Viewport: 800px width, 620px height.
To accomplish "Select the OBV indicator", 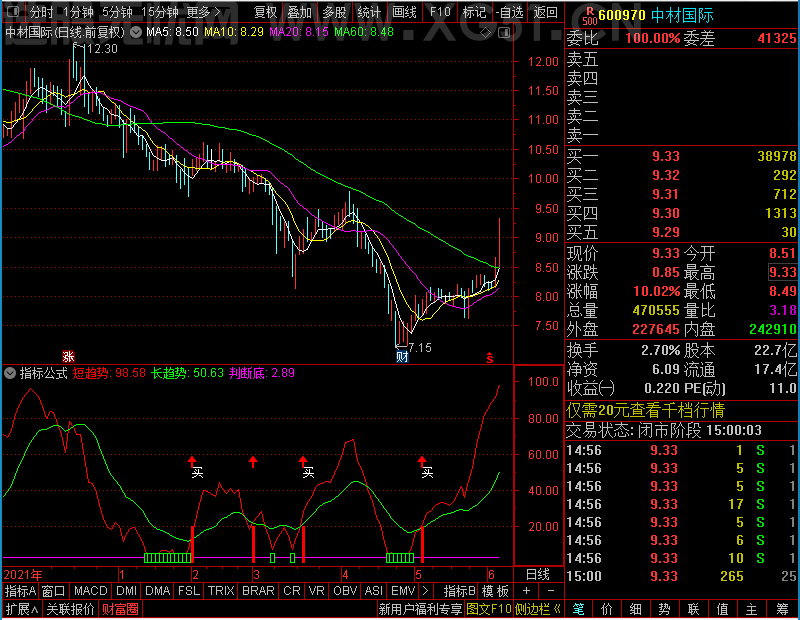I will click(x=345, y=591).
